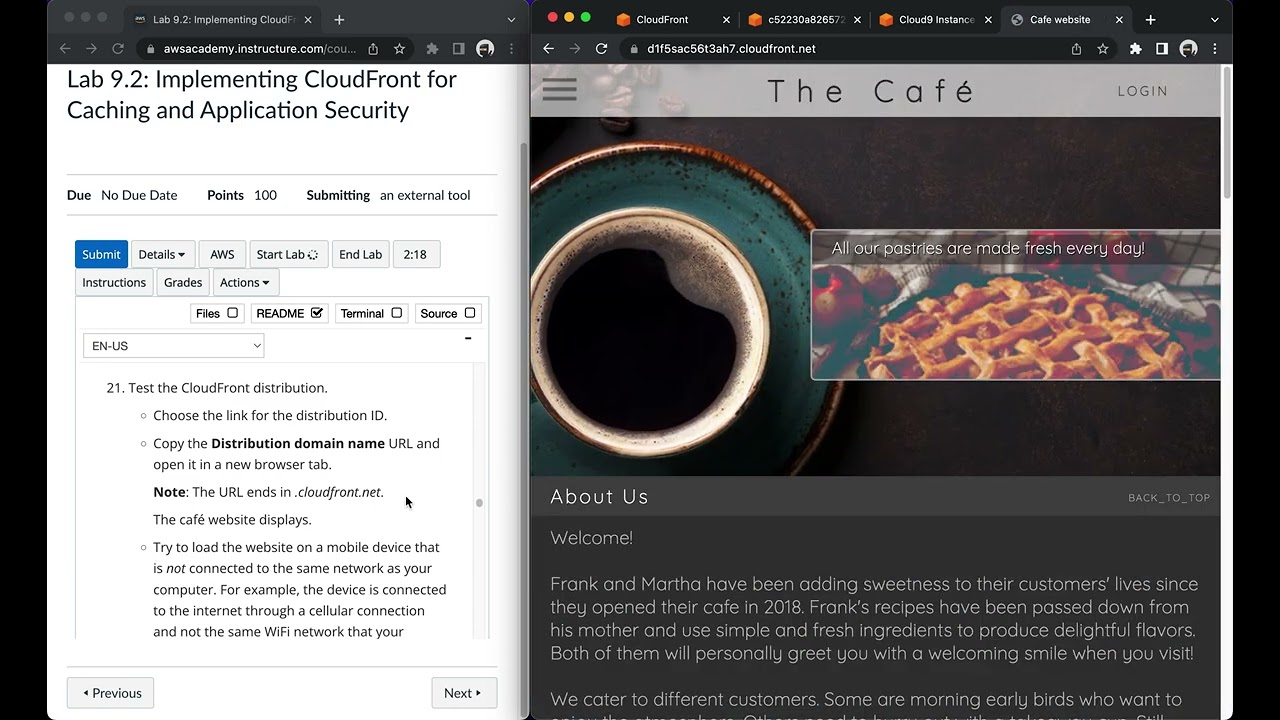This screenshot has height=720, width=1280.
Task: Enable the Files checkbox
Action: [x=232, y=313]
